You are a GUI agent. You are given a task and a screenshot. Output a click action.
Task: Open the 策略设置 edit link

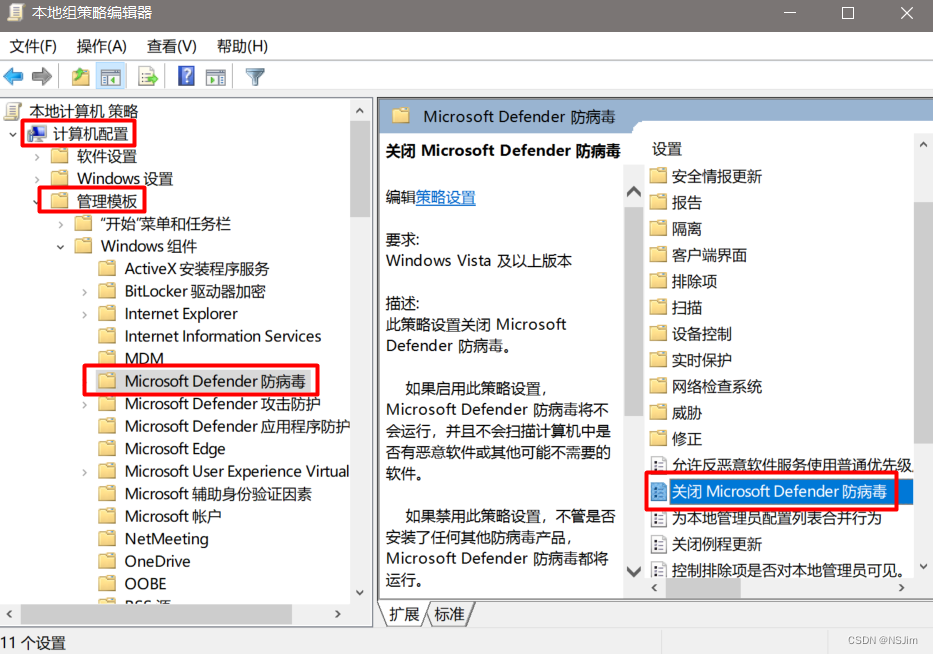(445, 198)
